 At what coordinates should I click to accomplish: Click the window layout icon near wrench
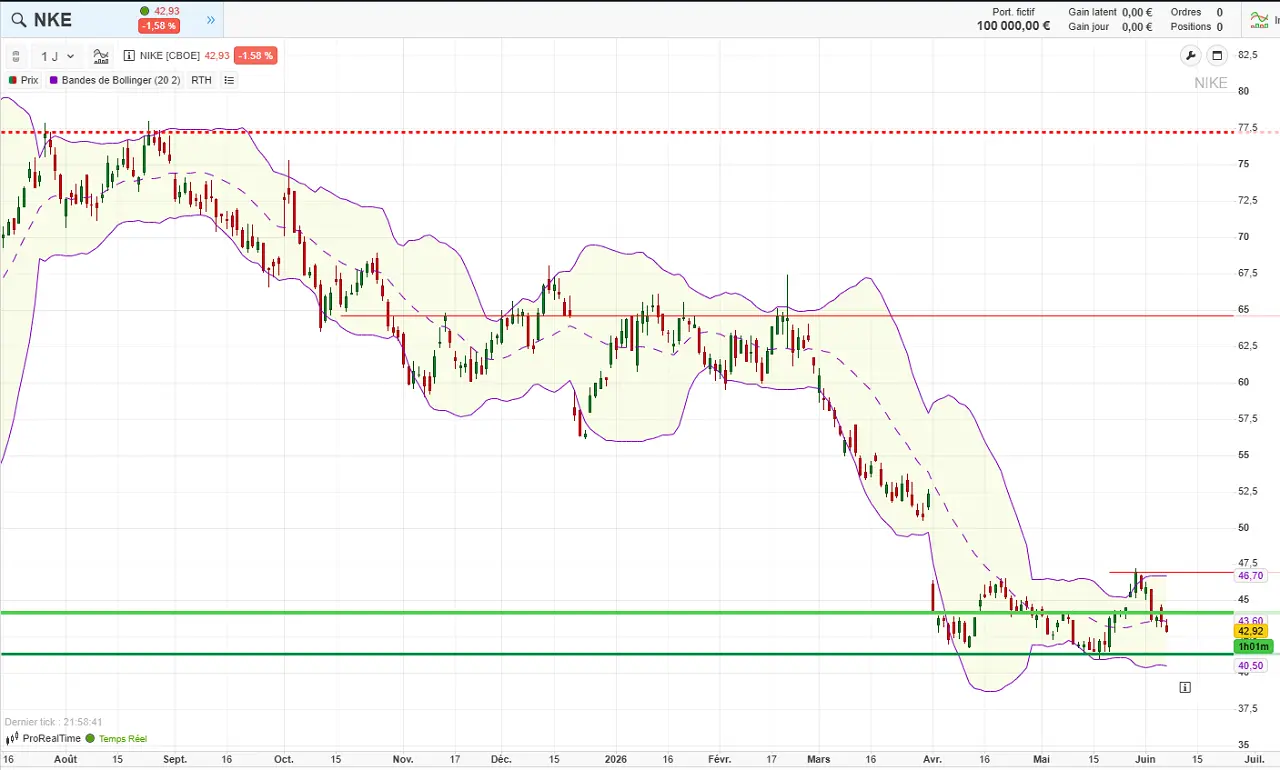pyautogui.click(x=1217, y=56)
